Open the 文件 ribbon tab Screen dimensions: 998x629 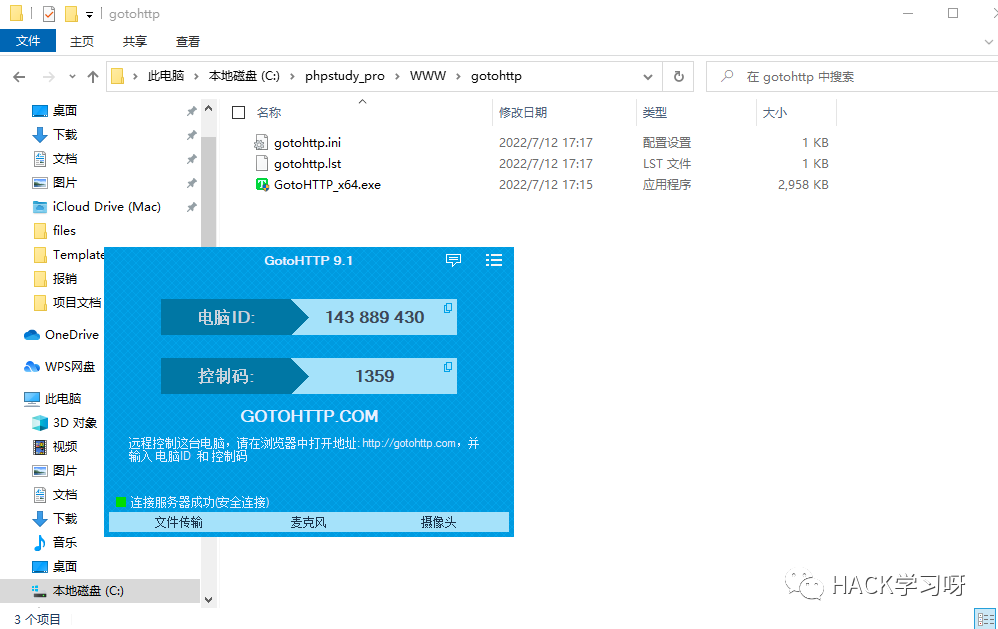tap(28, 41)
